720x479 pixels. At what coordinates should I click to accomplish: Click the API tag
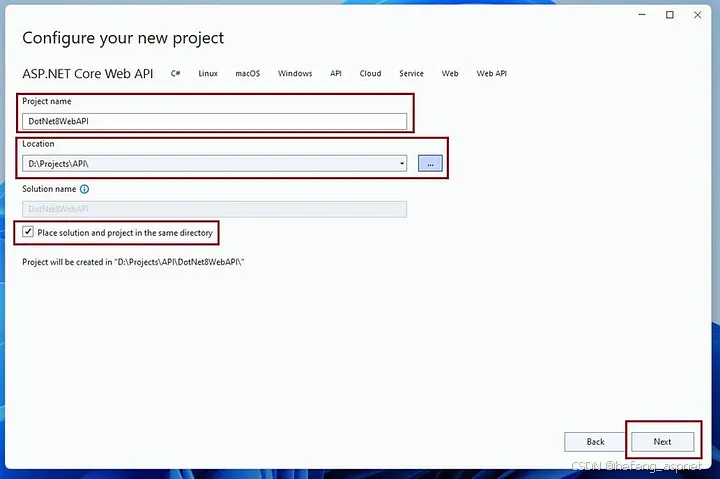click(x=336, y=73)
